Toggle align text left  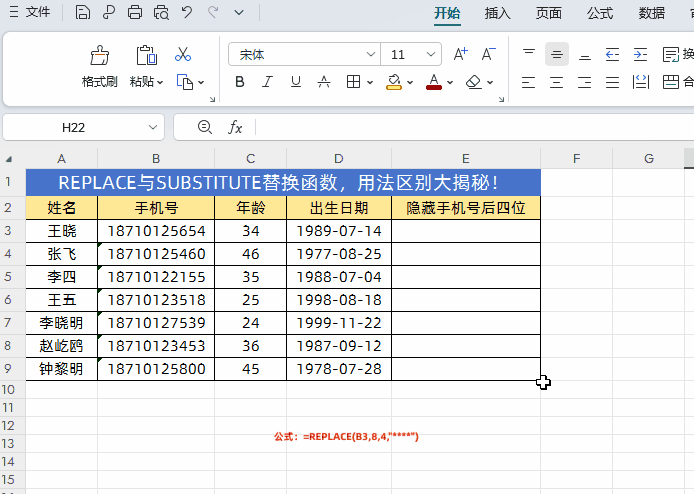click(x=528, y=82)
